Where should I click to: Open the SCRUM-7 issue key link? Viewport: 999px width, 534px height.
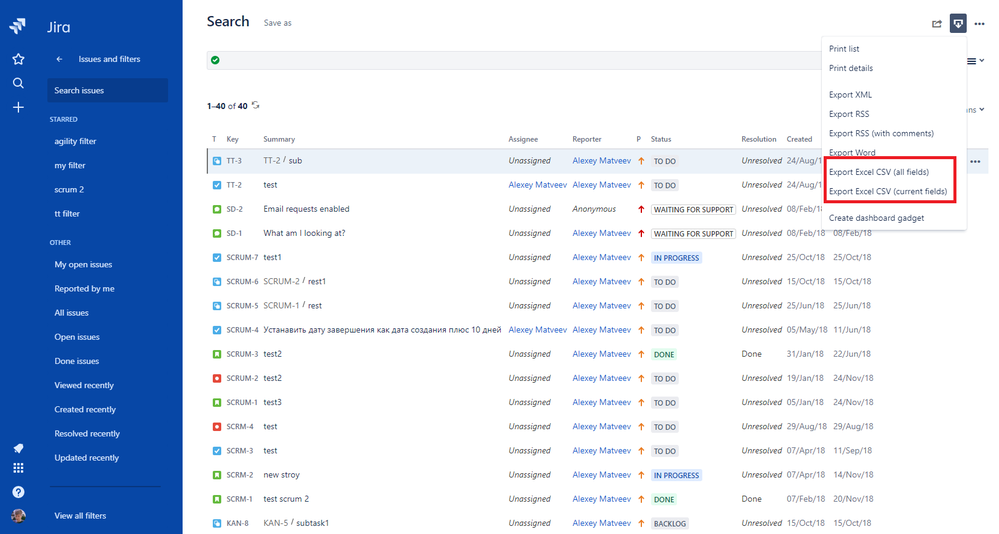(242, 257)
